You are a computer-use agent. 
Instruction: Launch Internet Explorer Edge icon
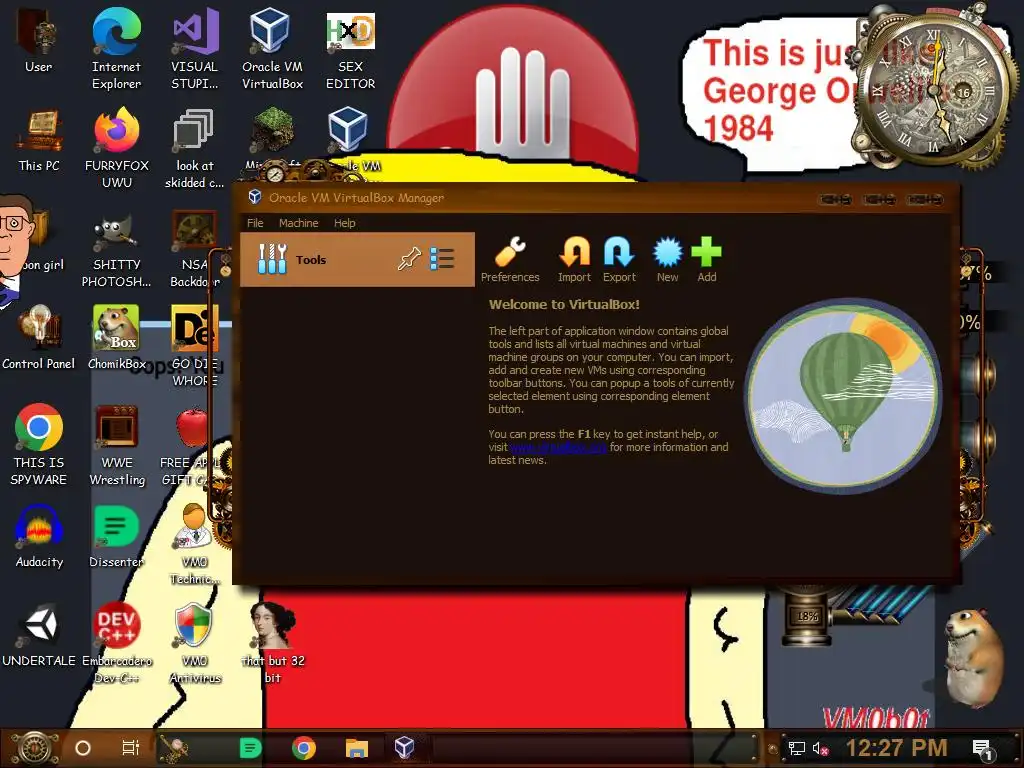[x=116, y=48]
